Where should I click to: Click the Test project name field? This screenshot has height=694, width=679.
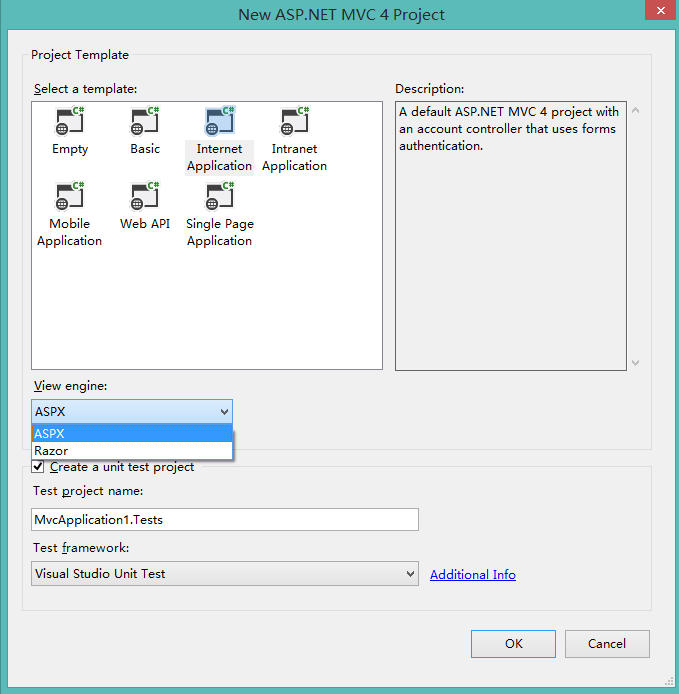coord(225,520)
